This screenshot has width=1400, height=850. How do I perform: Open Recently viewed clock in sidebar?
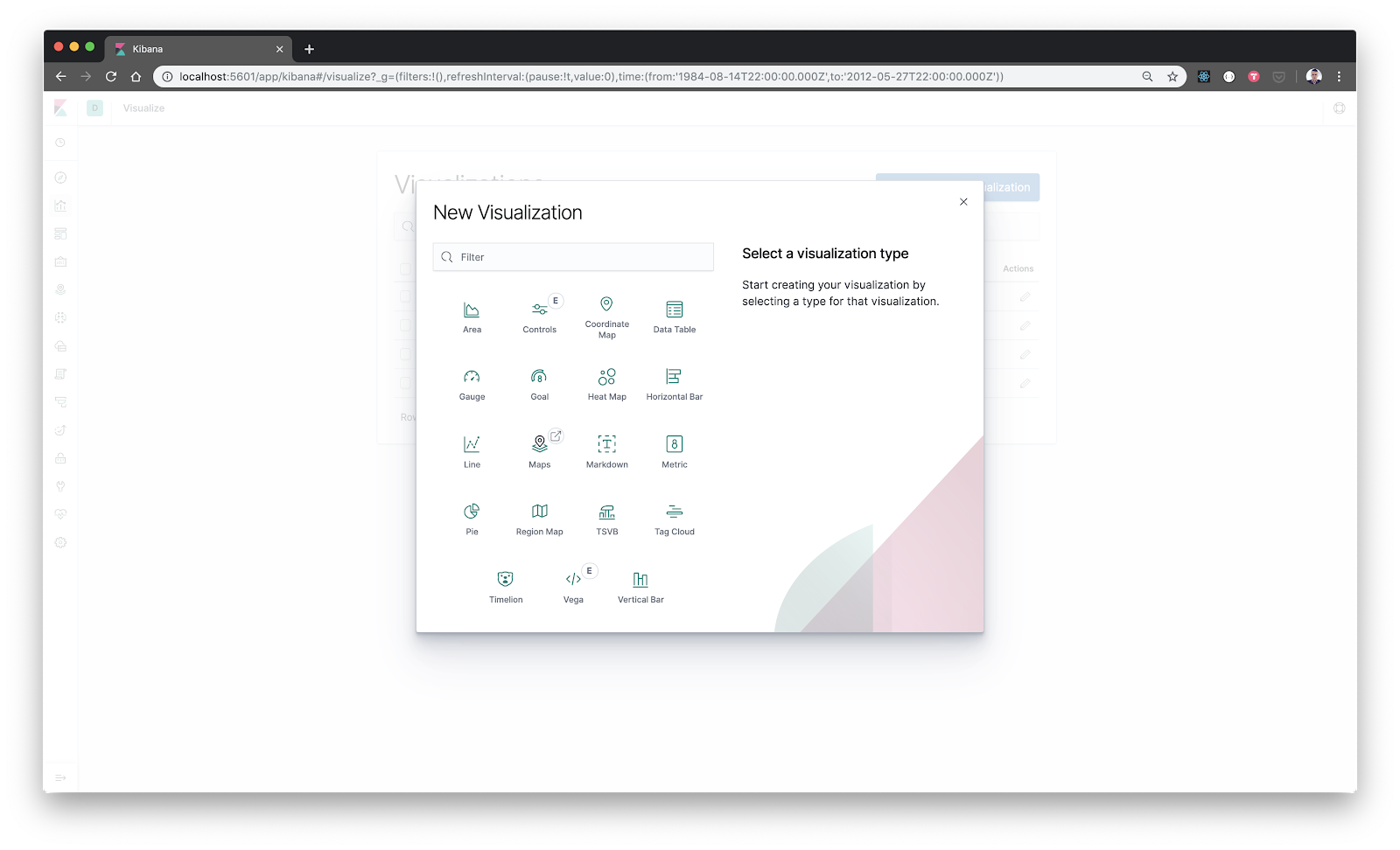click(x=60, y=143)
